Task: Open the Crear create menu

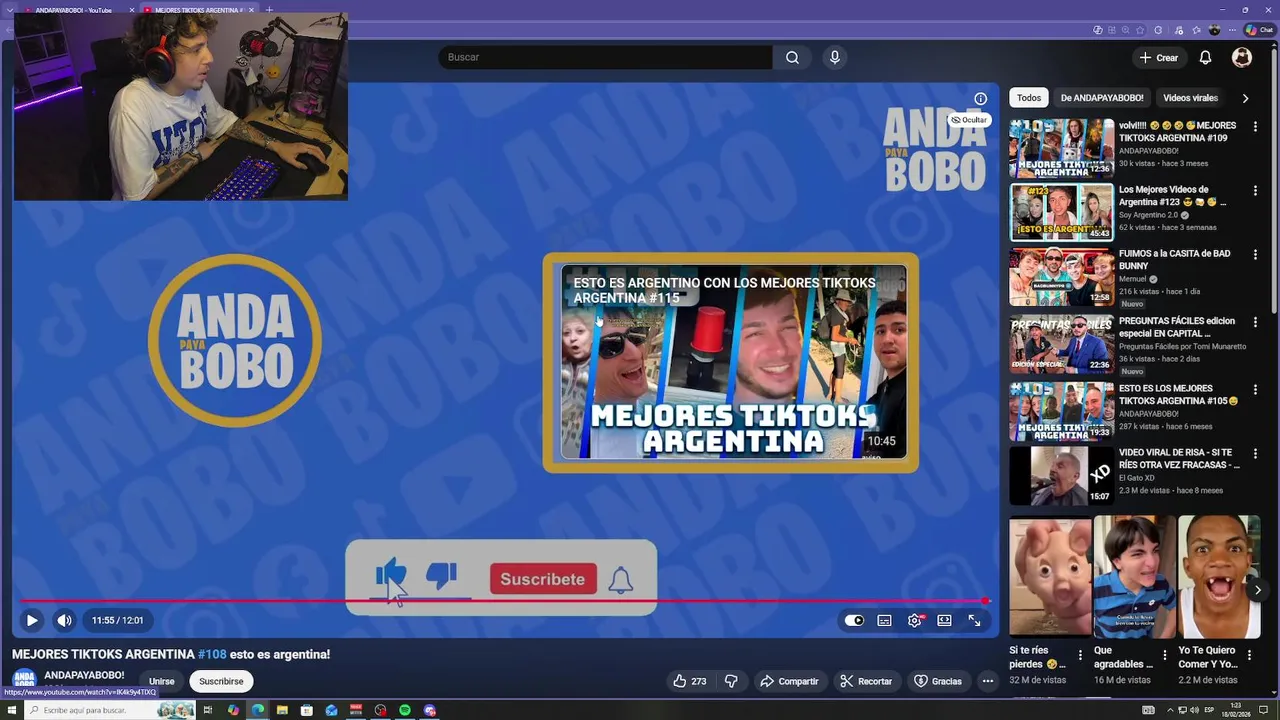Action: tap(1158, 58)
